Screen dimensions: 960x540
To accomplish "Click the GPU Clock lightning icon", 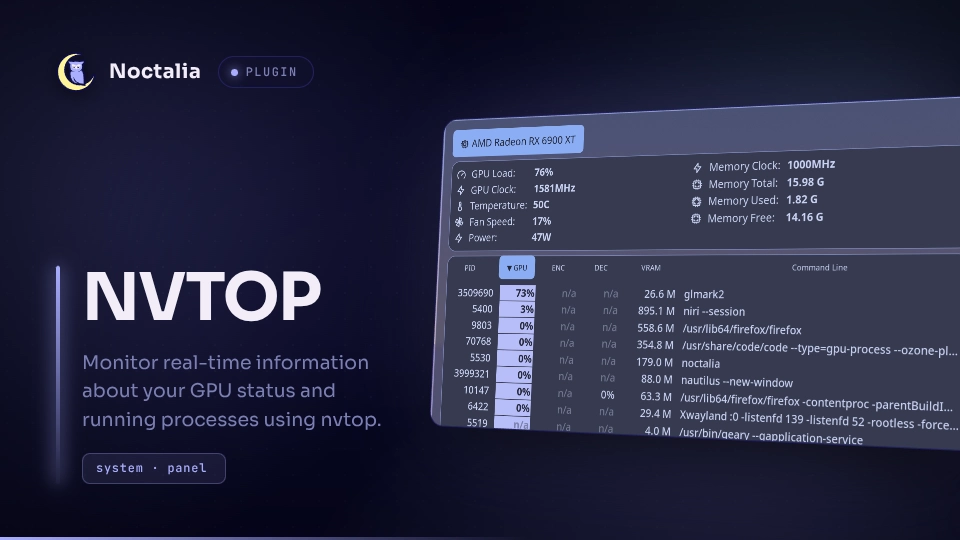I will click(461, 190).
